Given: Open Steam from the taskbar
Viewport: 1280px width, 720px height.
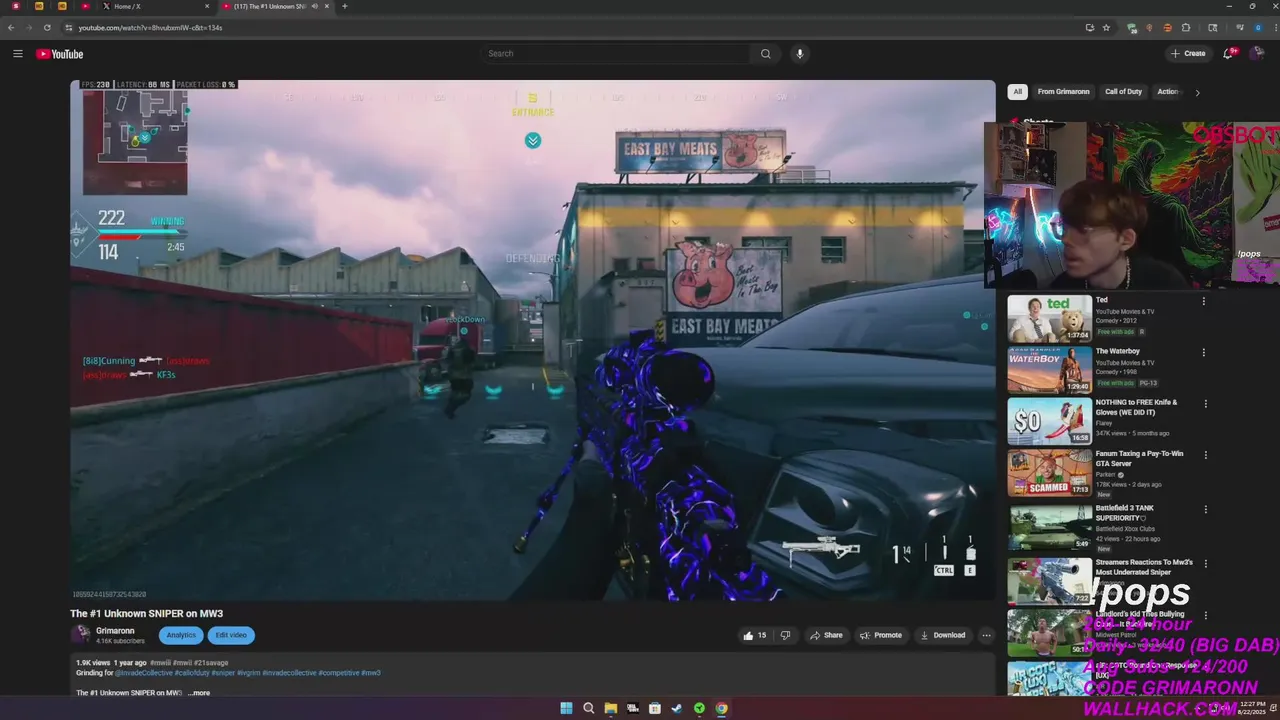Looking at the screenshot, I should point(677,708).
